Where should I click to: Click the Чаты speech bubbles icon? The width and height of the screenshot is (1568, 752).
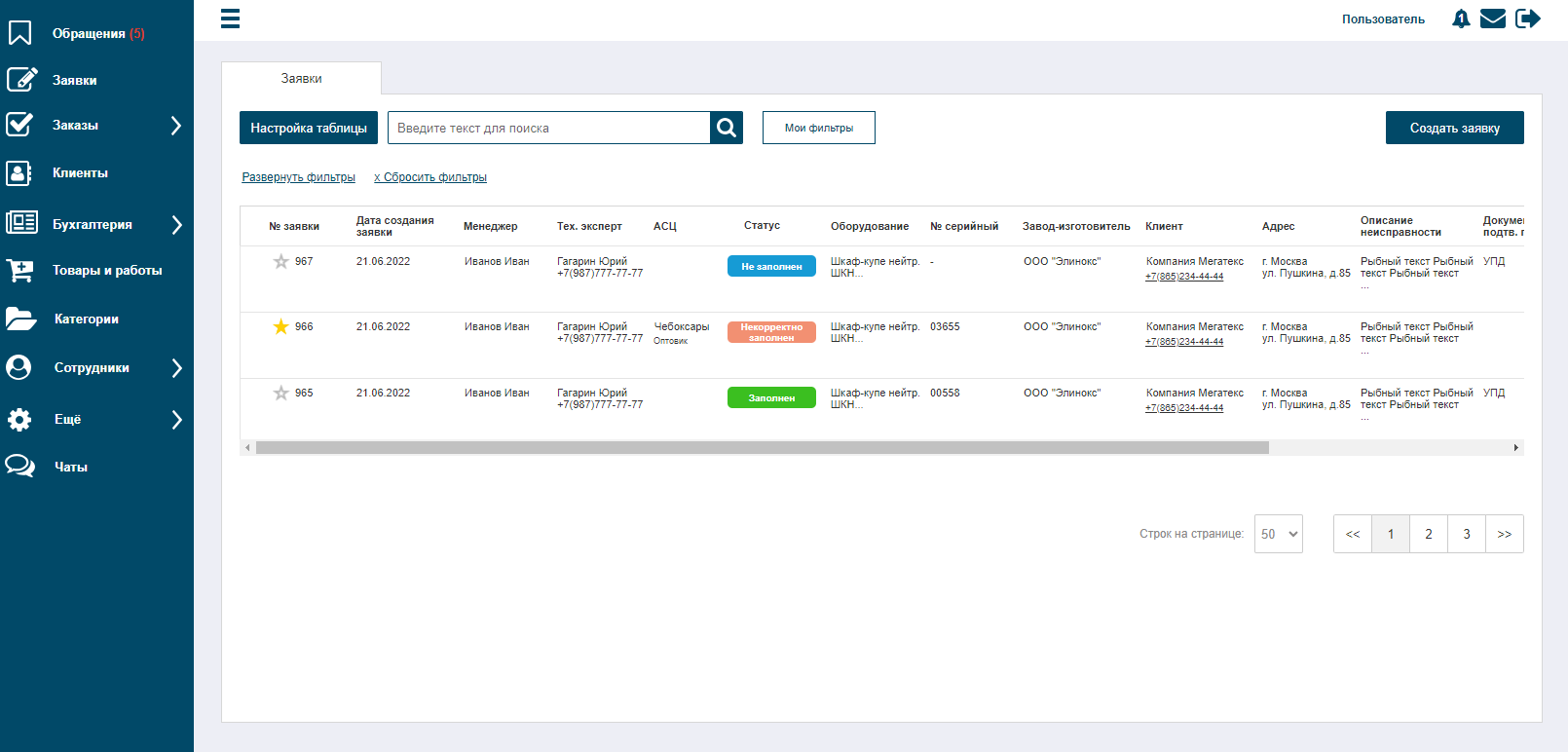point(20,466)
